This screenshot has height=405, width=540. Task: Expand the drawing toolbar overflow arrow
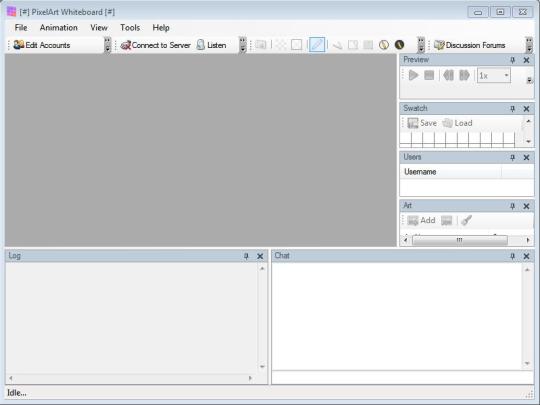click(x=421, y=45)
